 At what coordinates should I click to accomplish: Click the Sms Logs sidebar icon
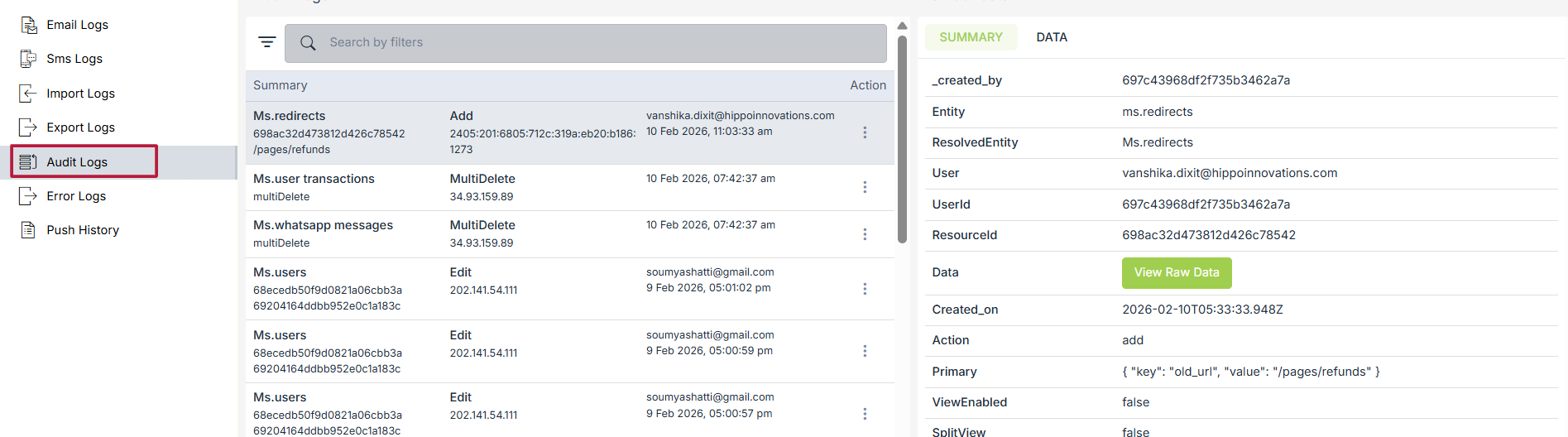point(29,59)
